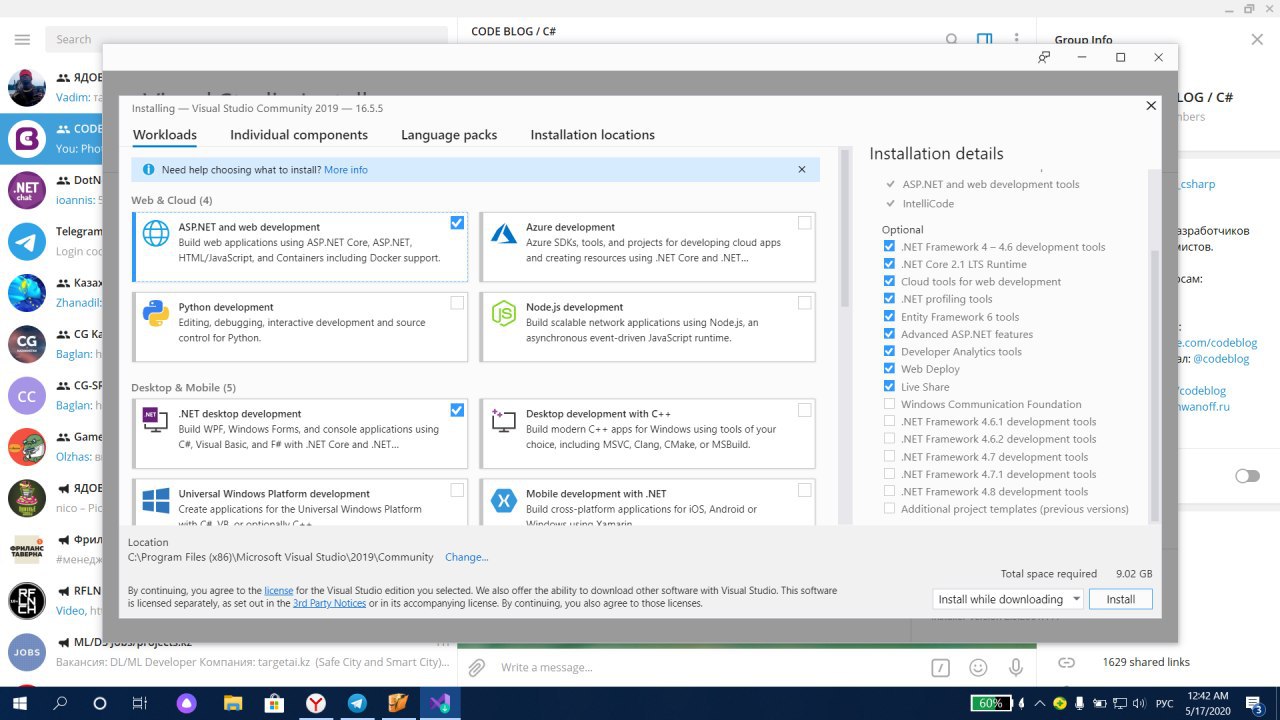The width and height of the screenshot is (1280, 720).
Task: Check the Python development workload
Action: [x=457, y=303]
